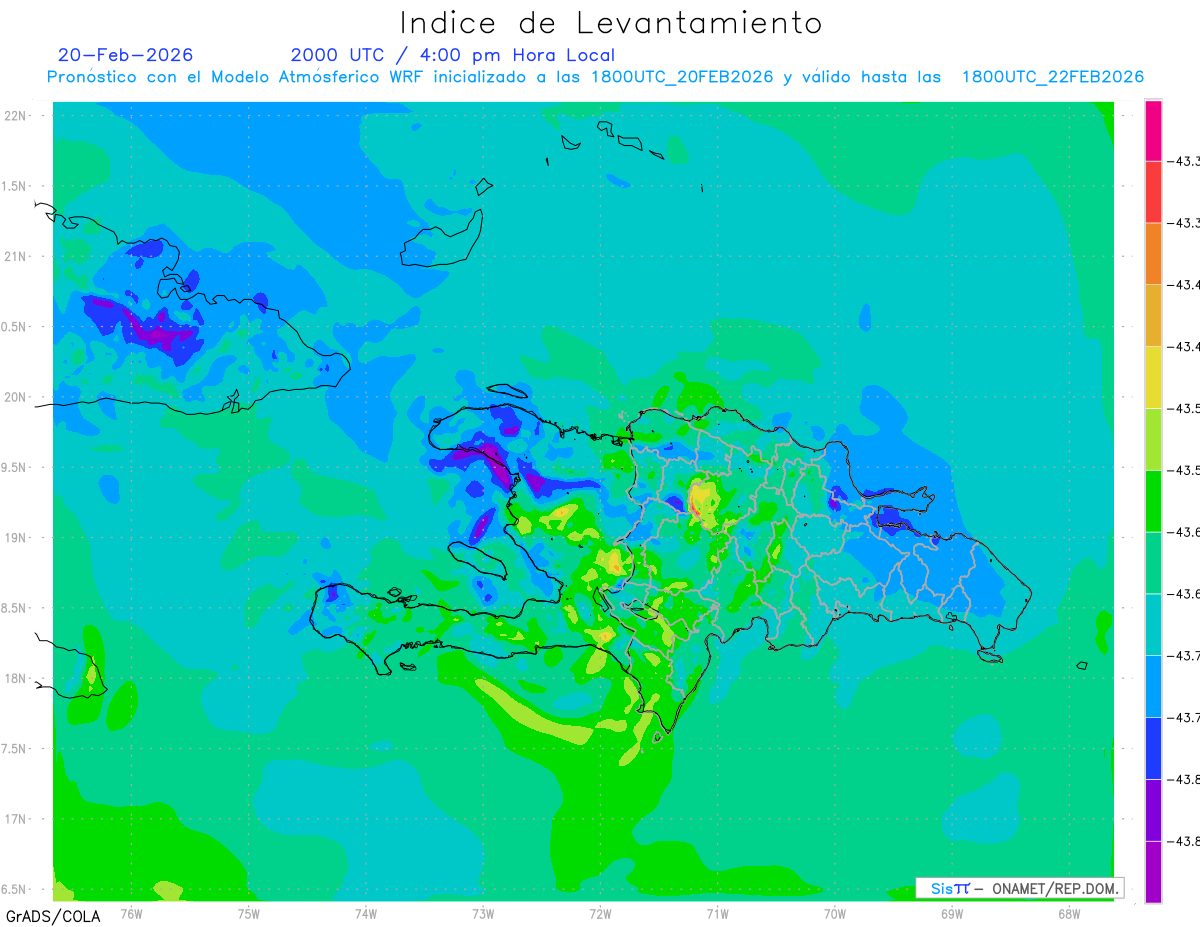Click the light blue swatch in the legend
This screenshot has height=927, width=1200.
coord(1153,686)
